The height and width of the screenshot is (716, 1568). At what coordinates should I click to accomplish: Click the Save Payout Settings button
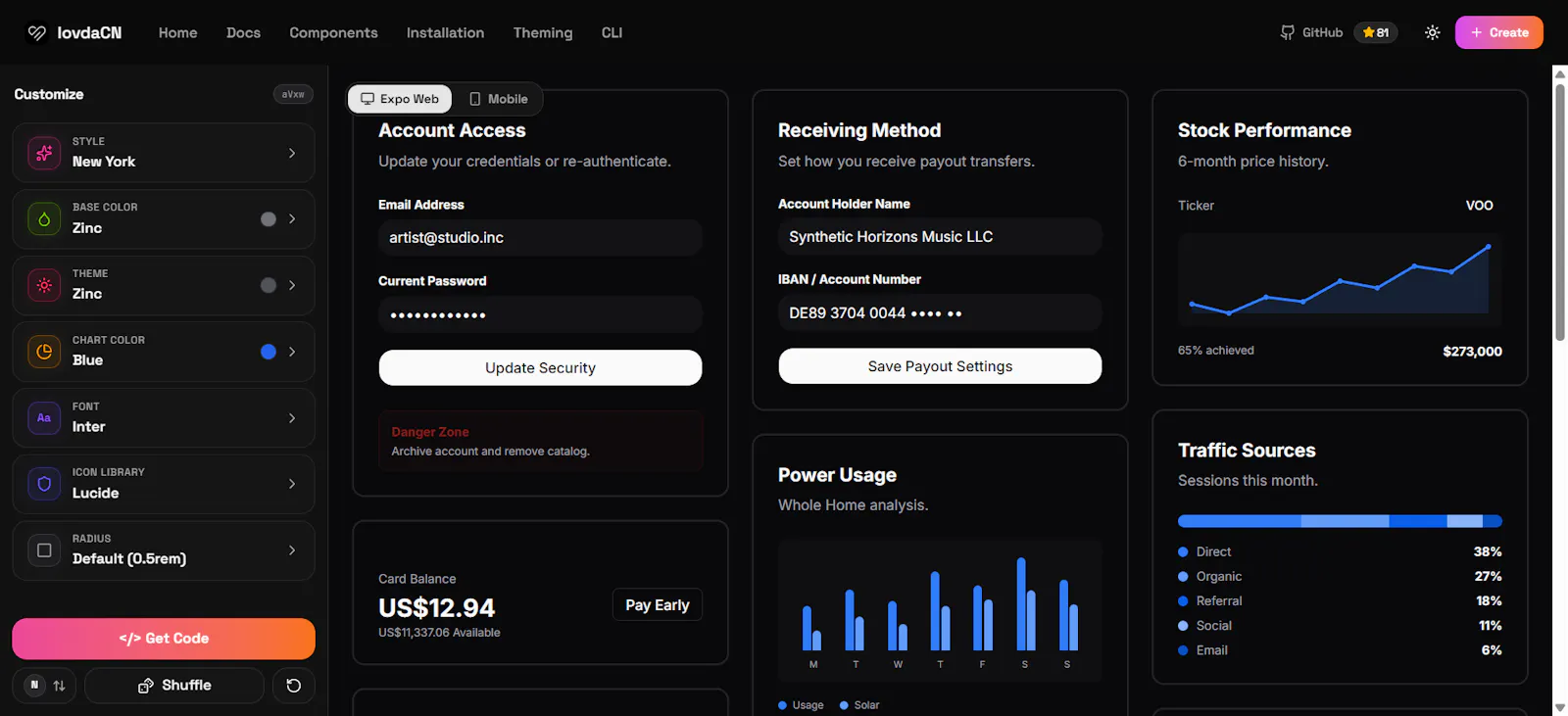[940, 366]
